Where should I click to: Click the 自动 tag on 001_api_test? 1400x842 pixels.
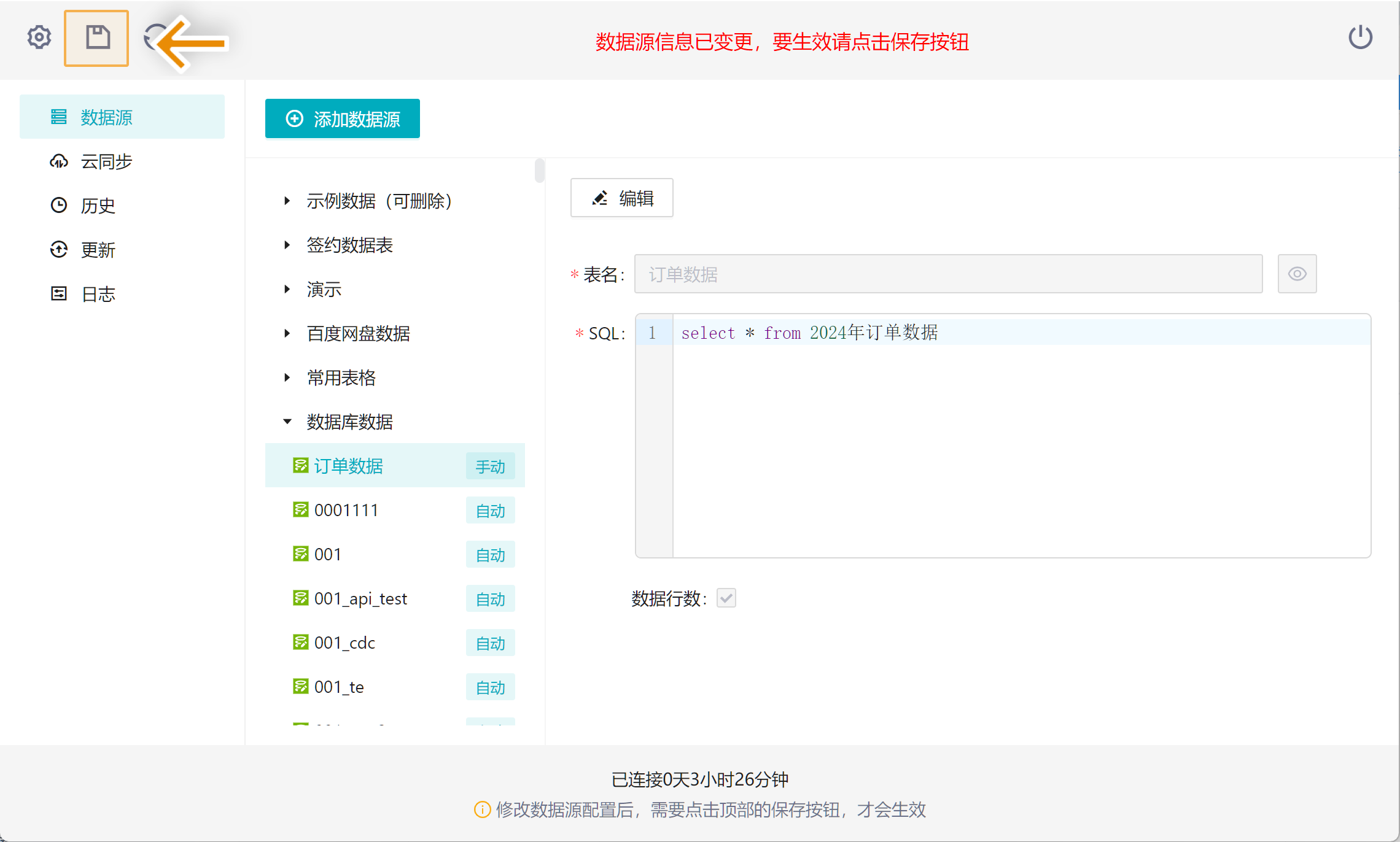click(x=490, y=599)
